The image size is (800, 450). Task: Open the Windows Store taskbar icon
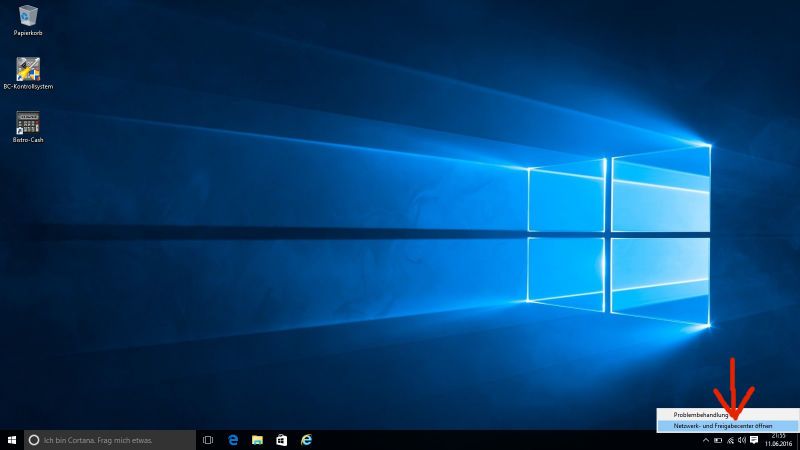(282, 440)
